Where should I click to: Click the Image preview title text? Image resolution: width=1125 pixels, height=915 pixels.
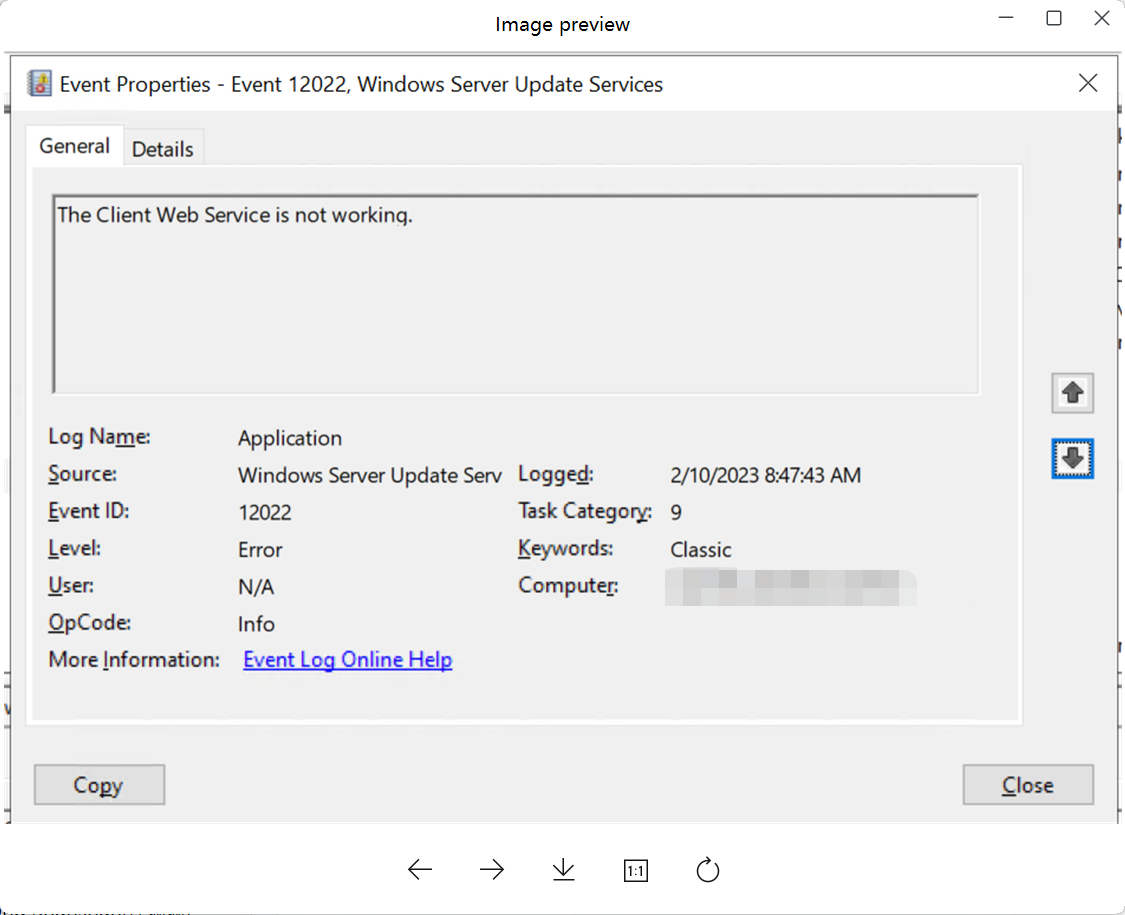click(562, 24)
